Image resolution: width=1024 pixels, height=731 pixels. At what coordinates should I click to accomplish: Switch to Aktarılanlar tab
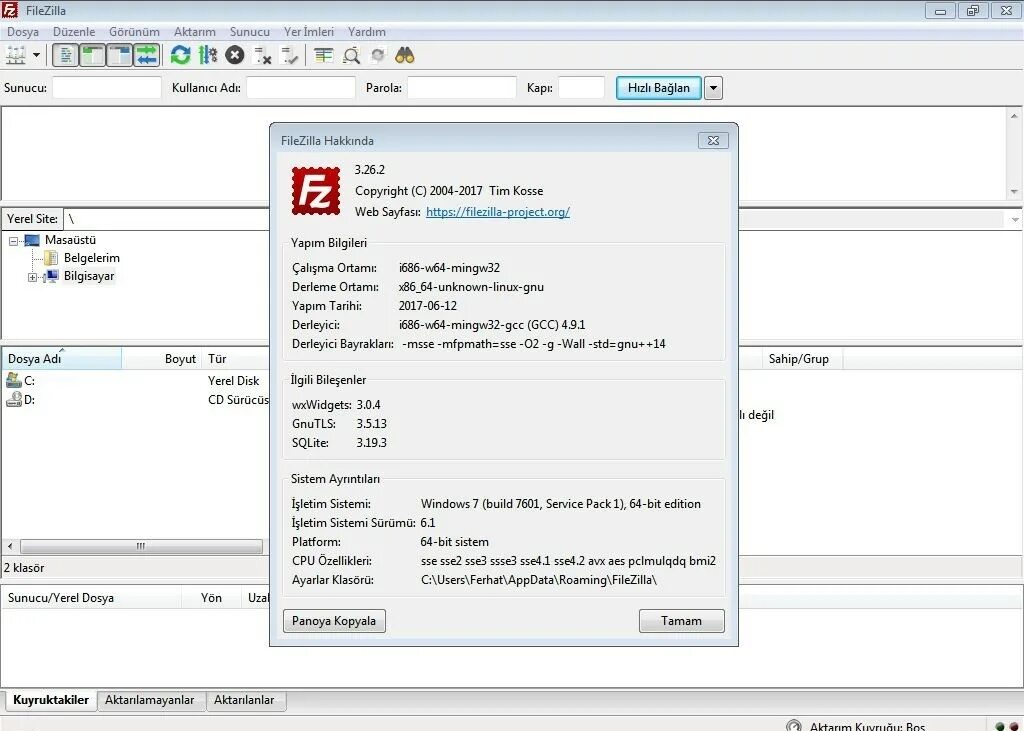(244, 700)
